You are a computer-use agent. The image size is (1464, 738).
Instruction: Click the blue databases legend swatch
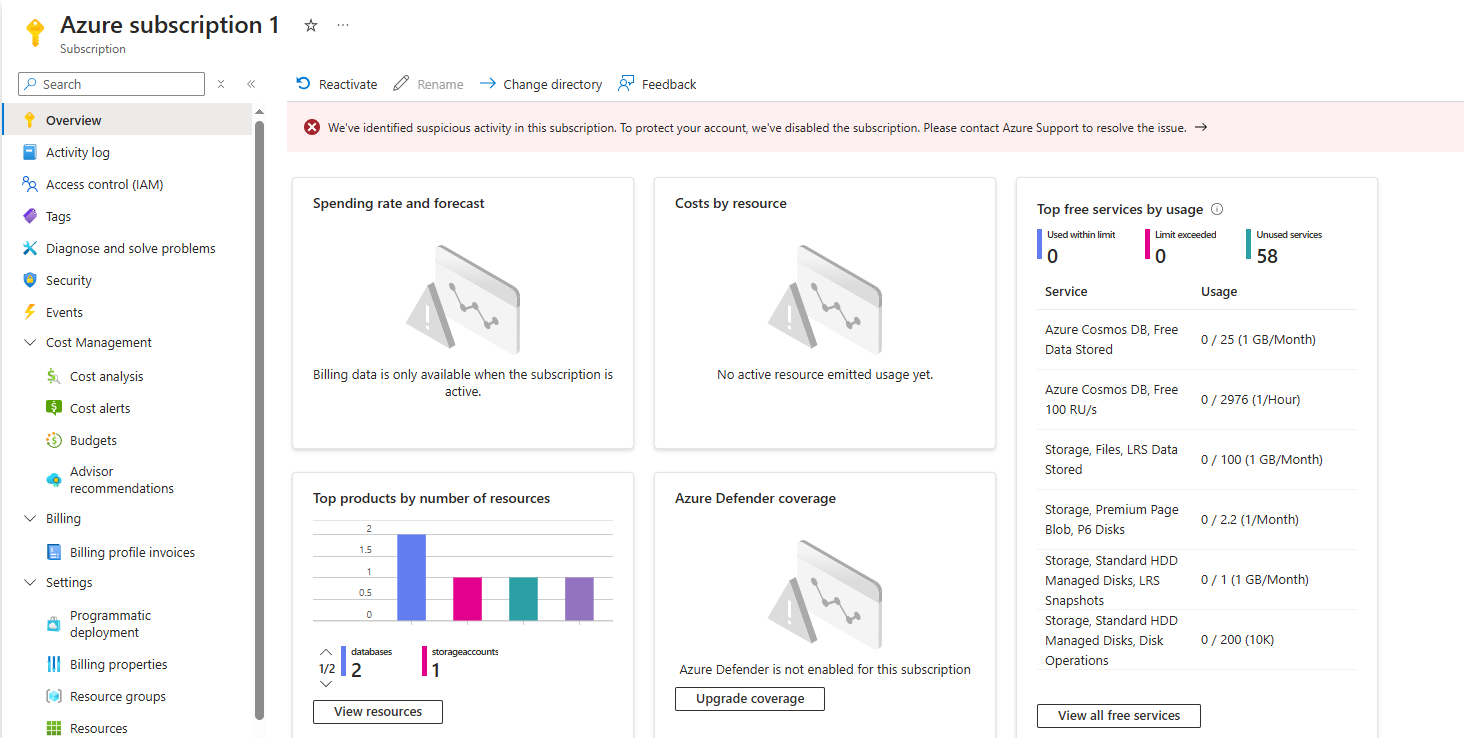(343, 661)
